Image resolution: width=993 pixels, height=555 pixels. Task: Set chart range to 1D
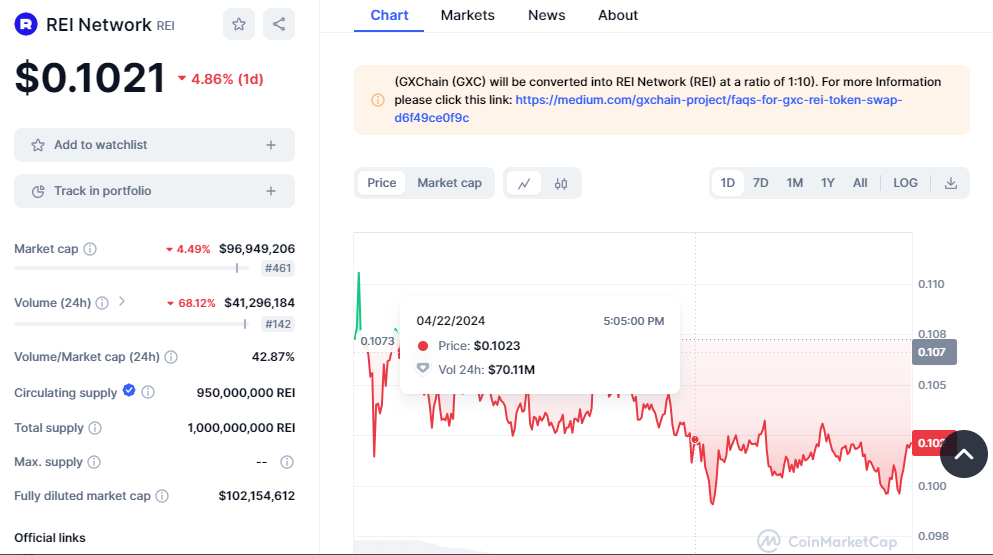click(728, 183)
